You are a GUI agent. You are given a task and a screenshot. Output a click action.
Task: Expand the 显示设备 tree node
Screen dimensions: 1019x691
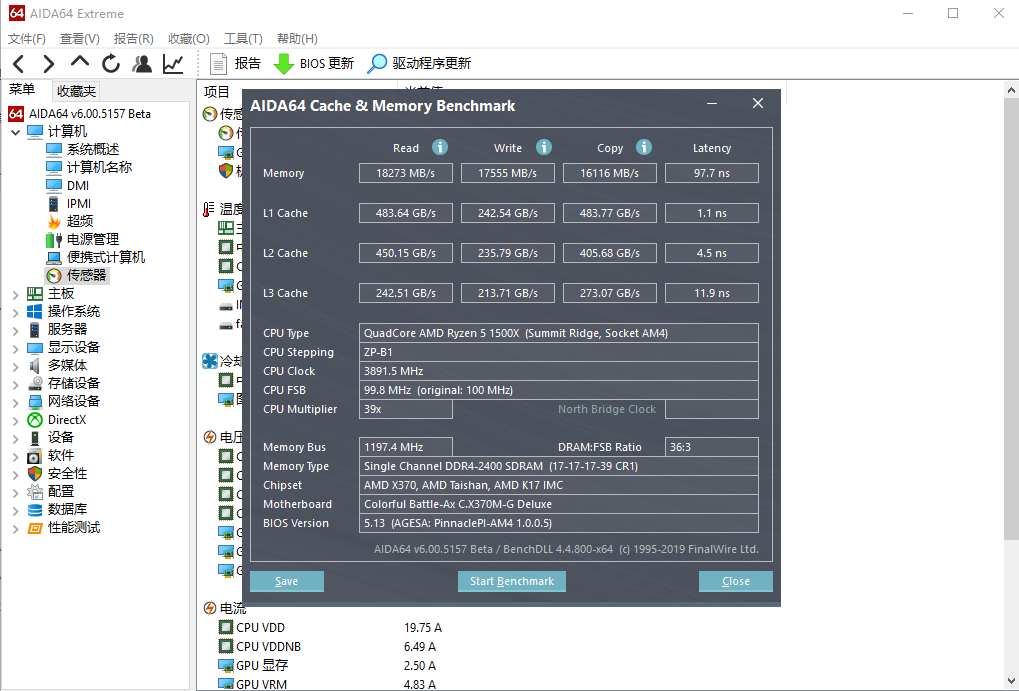[16, 348]
